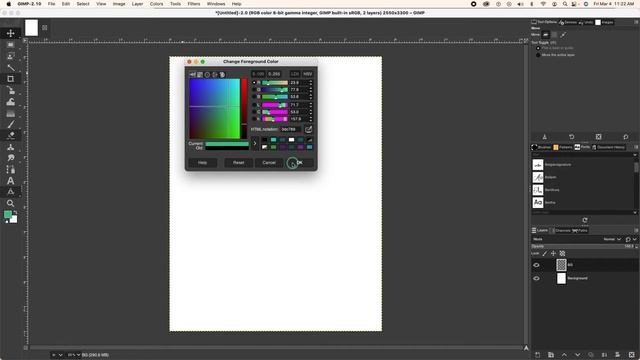
Task: Save tool preset in Tool Options
Action: pos(544,137)
